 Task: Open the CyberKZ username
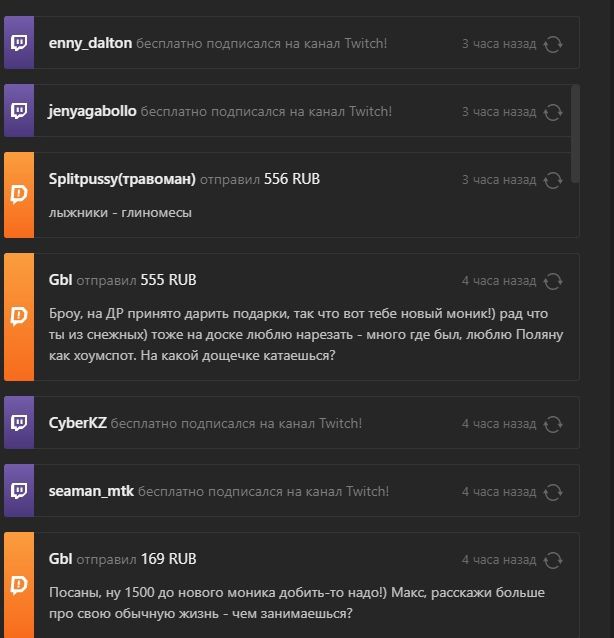pos(77,424)
